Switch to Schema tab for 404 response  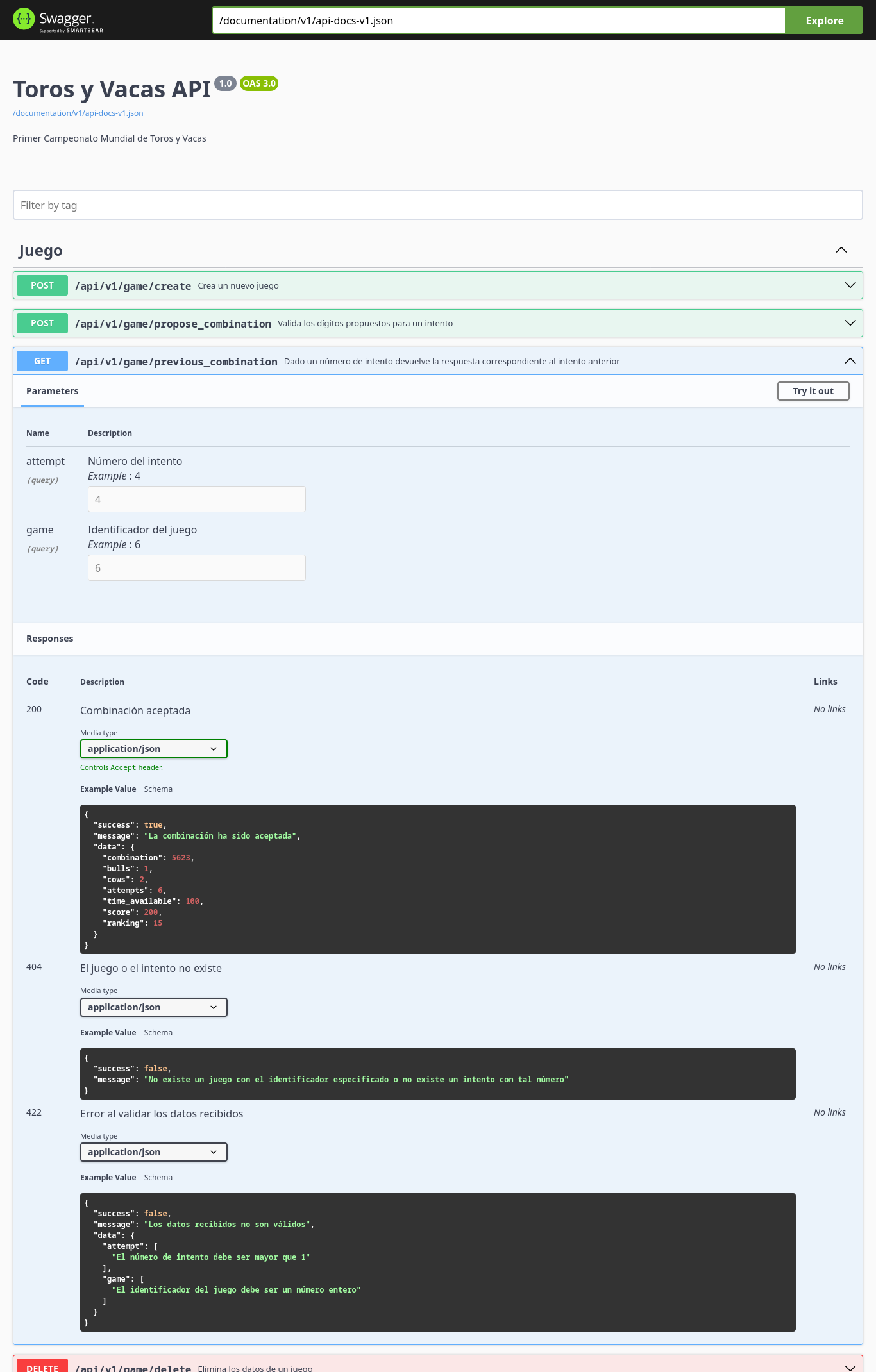[158, 1033]
